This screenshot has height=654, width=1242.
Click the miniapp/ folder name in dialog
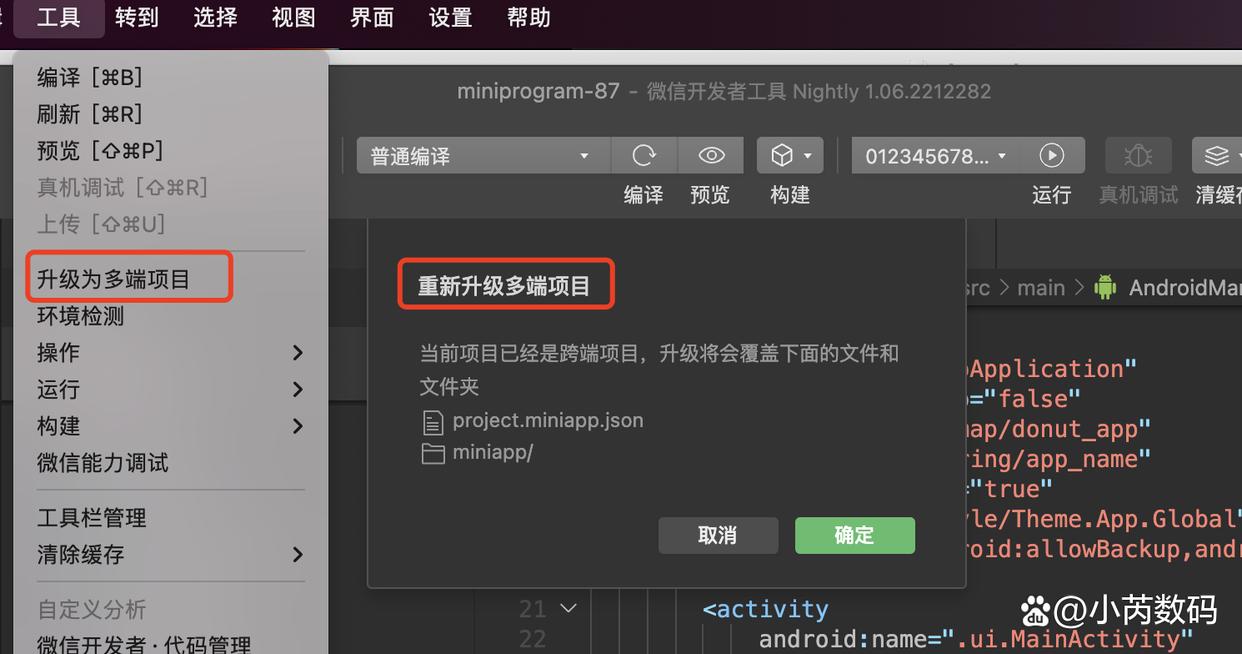click(493, 452)
